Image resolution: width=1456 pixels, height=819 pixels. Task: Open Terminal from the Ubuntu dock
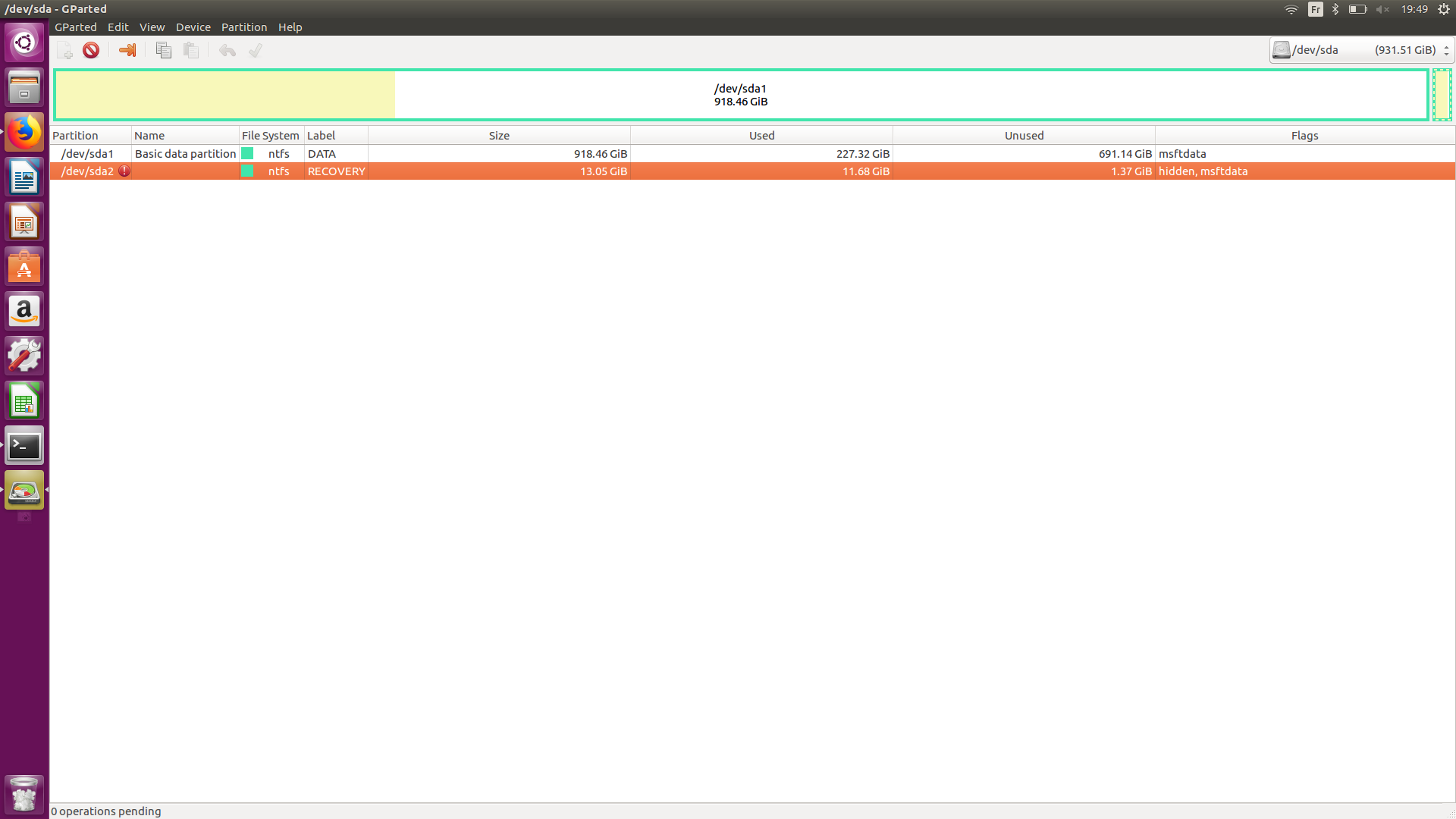pos(24,446)
